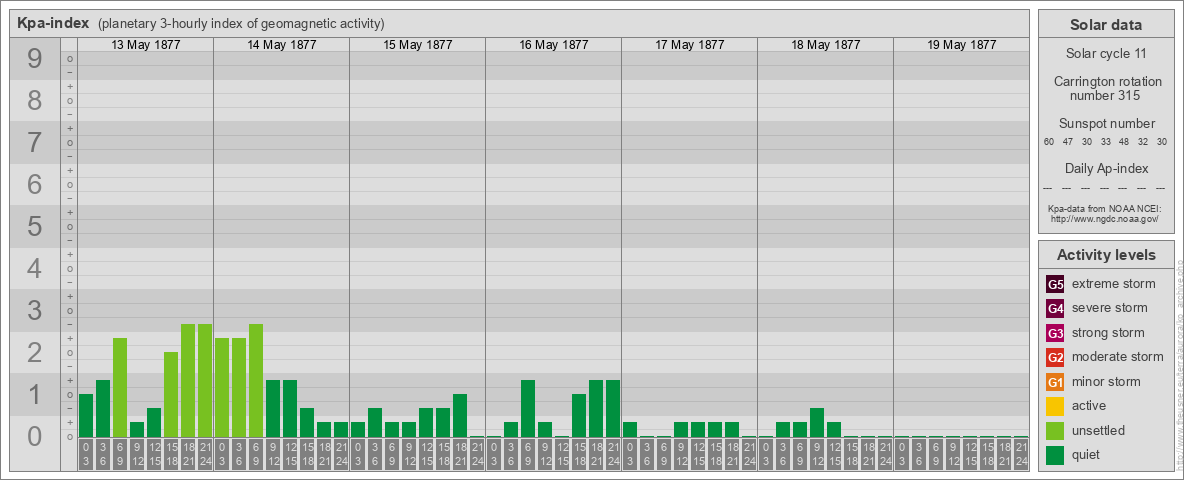Click the 'severe storm' legend label
This screenshot has height=480, width=1184.
point(1110,308)
